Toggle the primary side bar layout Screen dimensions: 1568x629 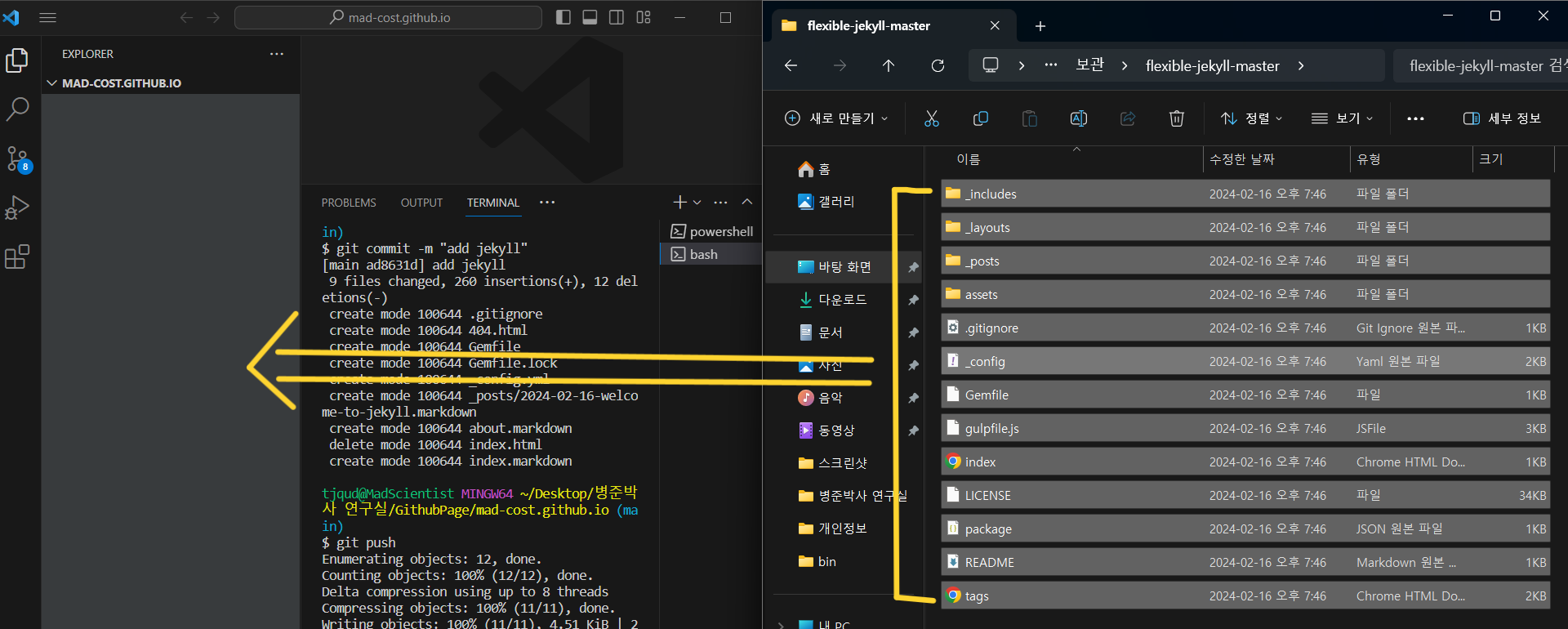click(x=563, y=17)
